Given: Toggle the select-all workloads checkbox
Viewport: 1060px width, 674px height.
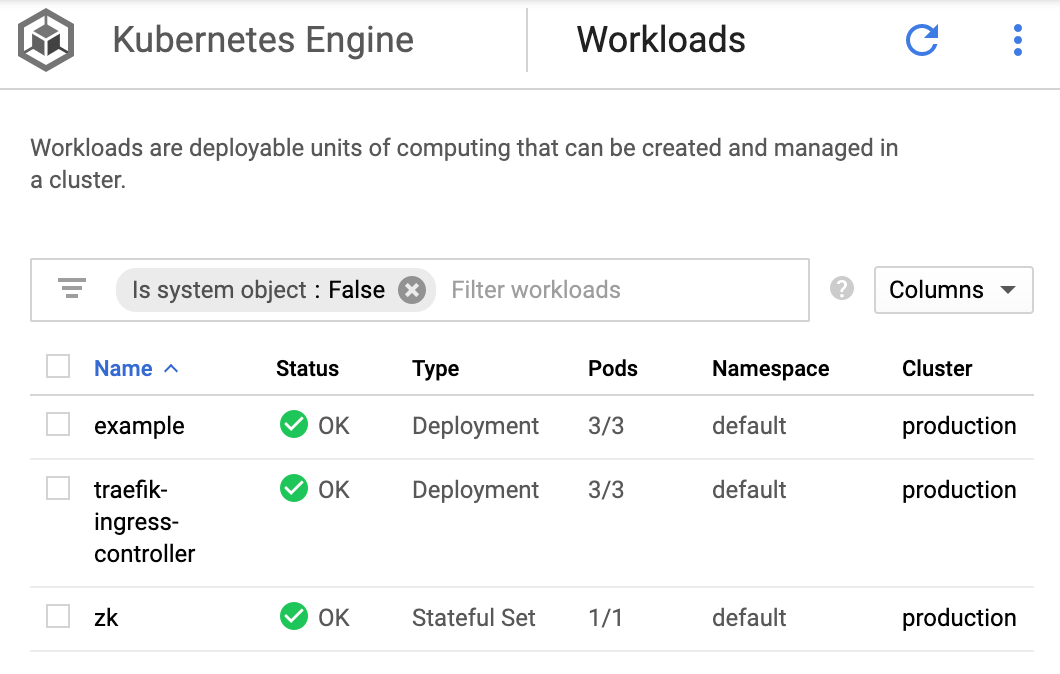Looking at the screenshot, I should click(58, 367).
